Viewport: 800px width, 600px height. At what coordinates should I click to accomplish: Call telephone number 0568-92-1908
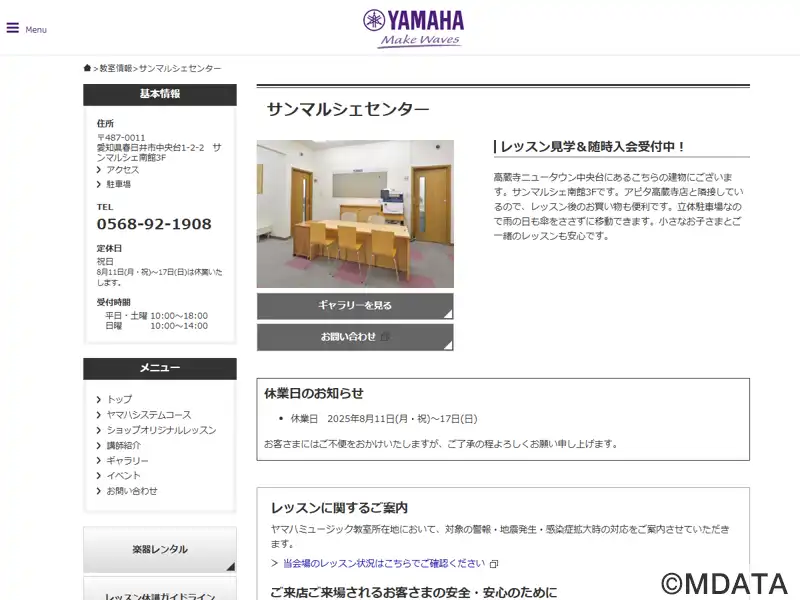[x=154, y=224]
